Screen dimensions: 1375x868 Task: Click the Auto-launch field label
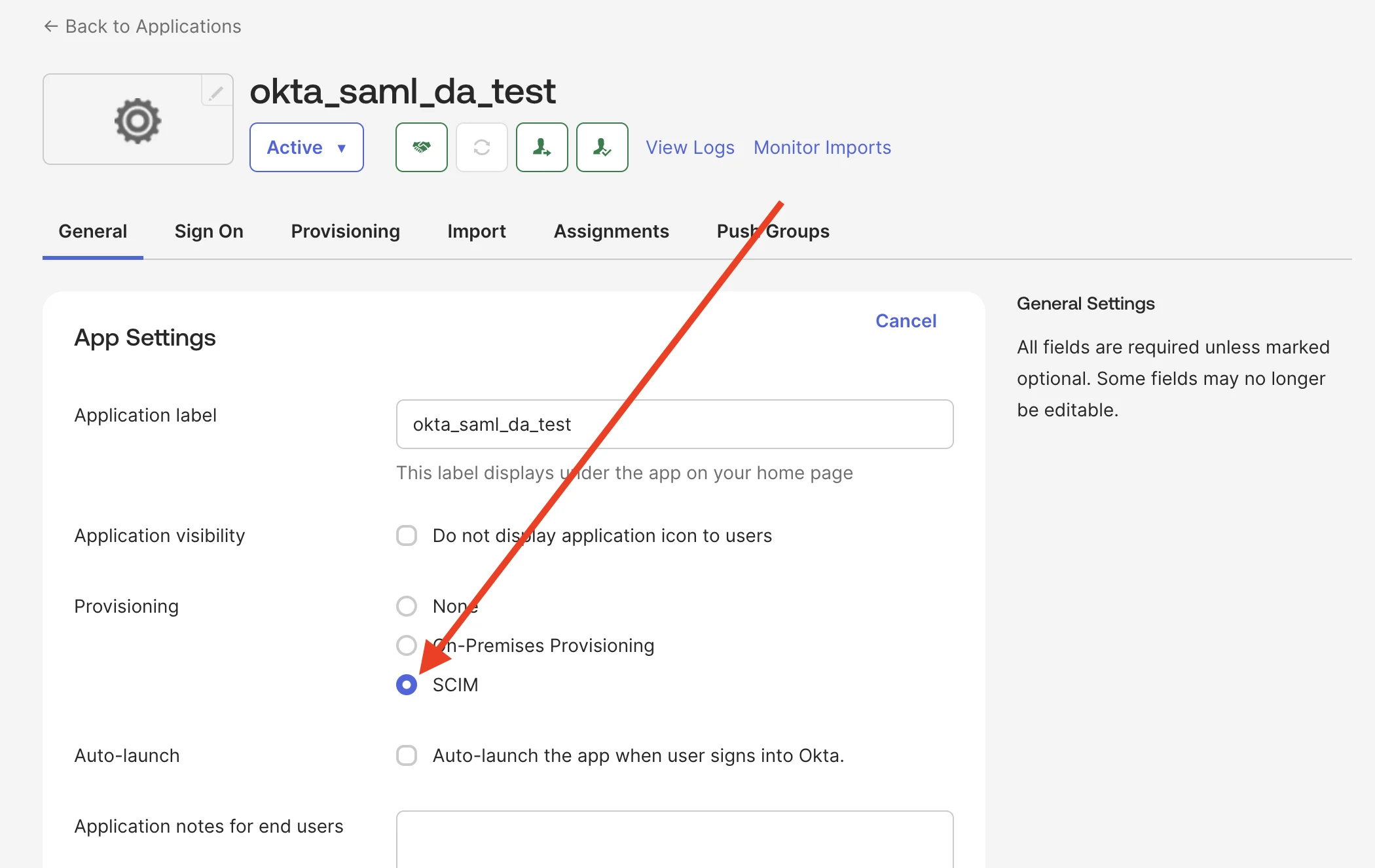tap(127, 755)
